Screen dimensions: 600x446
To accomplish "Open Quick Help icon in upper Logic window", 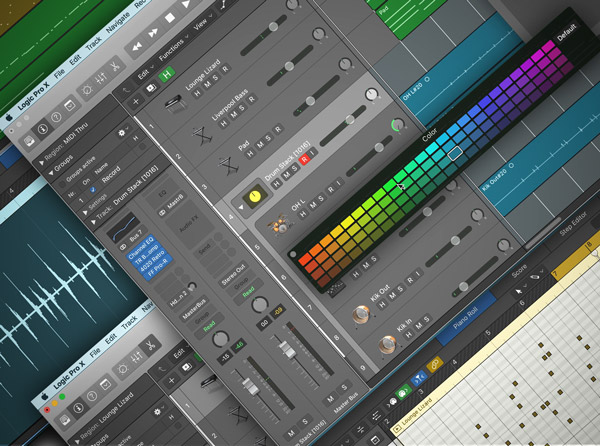I will [x=56, y=117].
